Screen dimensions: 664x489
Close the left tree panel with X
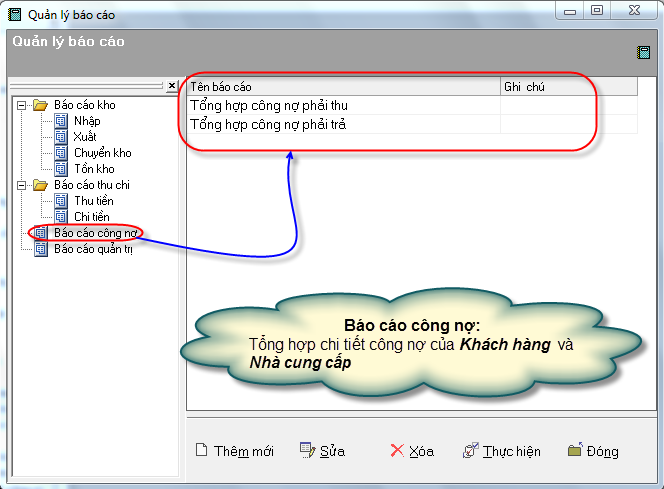(x=171, y=87)
